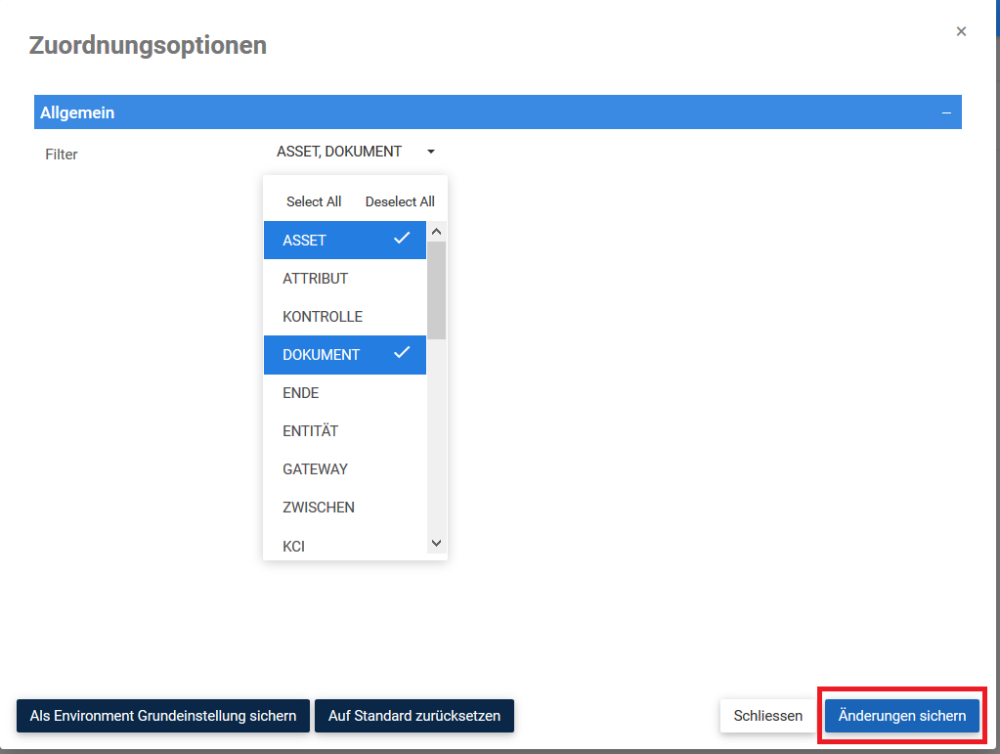The height and width of the screenshot is (754, 1000).
Task: Select the ZWISCHEN option
Action: pos(344,508)
